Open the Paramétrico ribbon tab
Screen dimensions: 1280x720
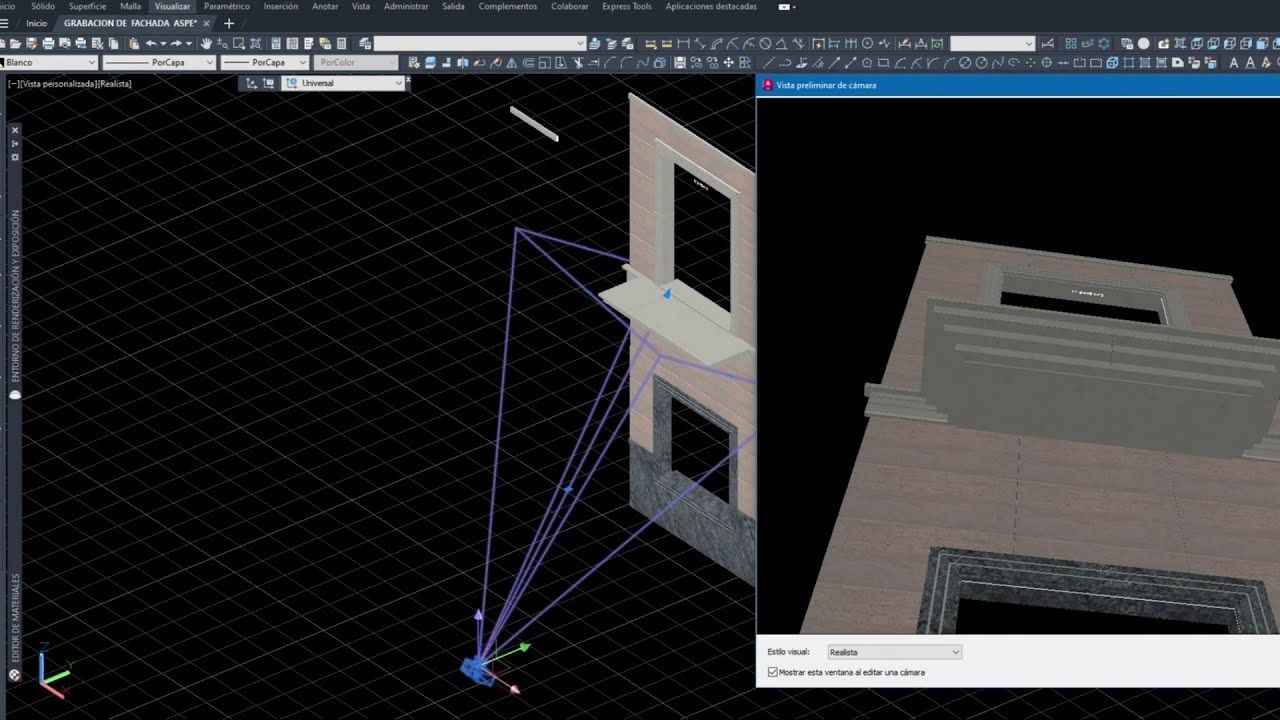coord(227,6)
